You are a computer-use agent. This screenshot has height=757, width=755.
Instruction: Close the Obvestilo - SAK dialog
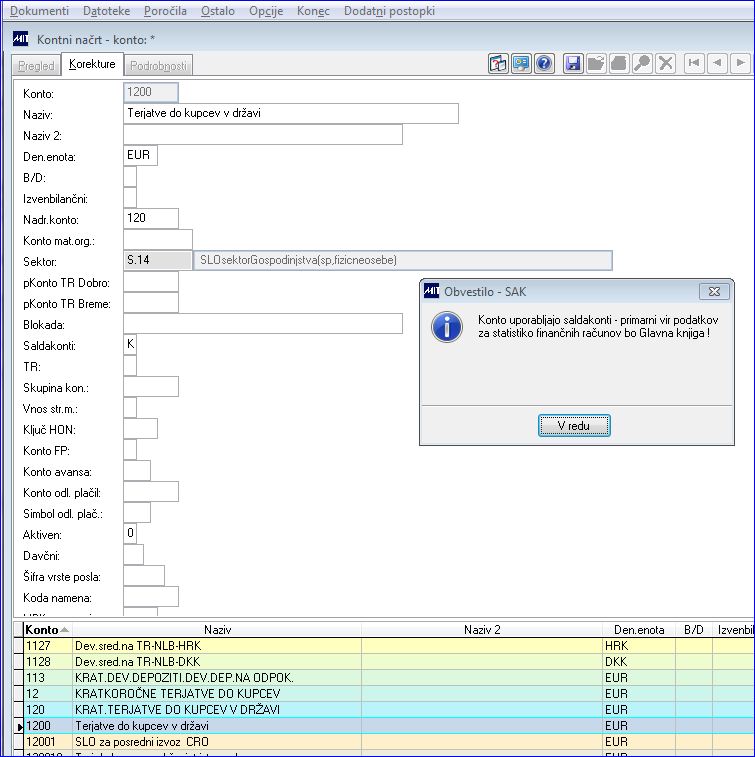714,292
